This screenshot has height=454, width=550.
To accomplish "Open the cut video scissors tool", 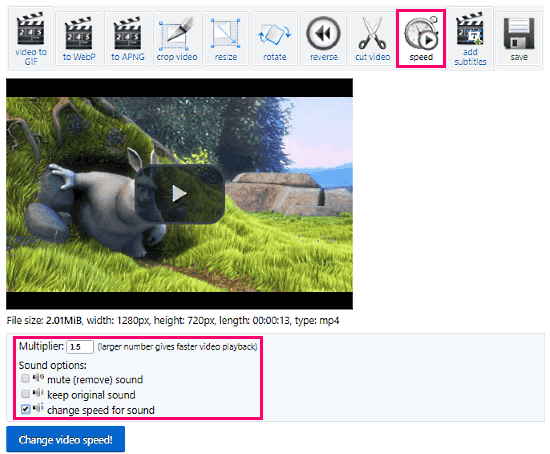I will [x=373, y=38].
